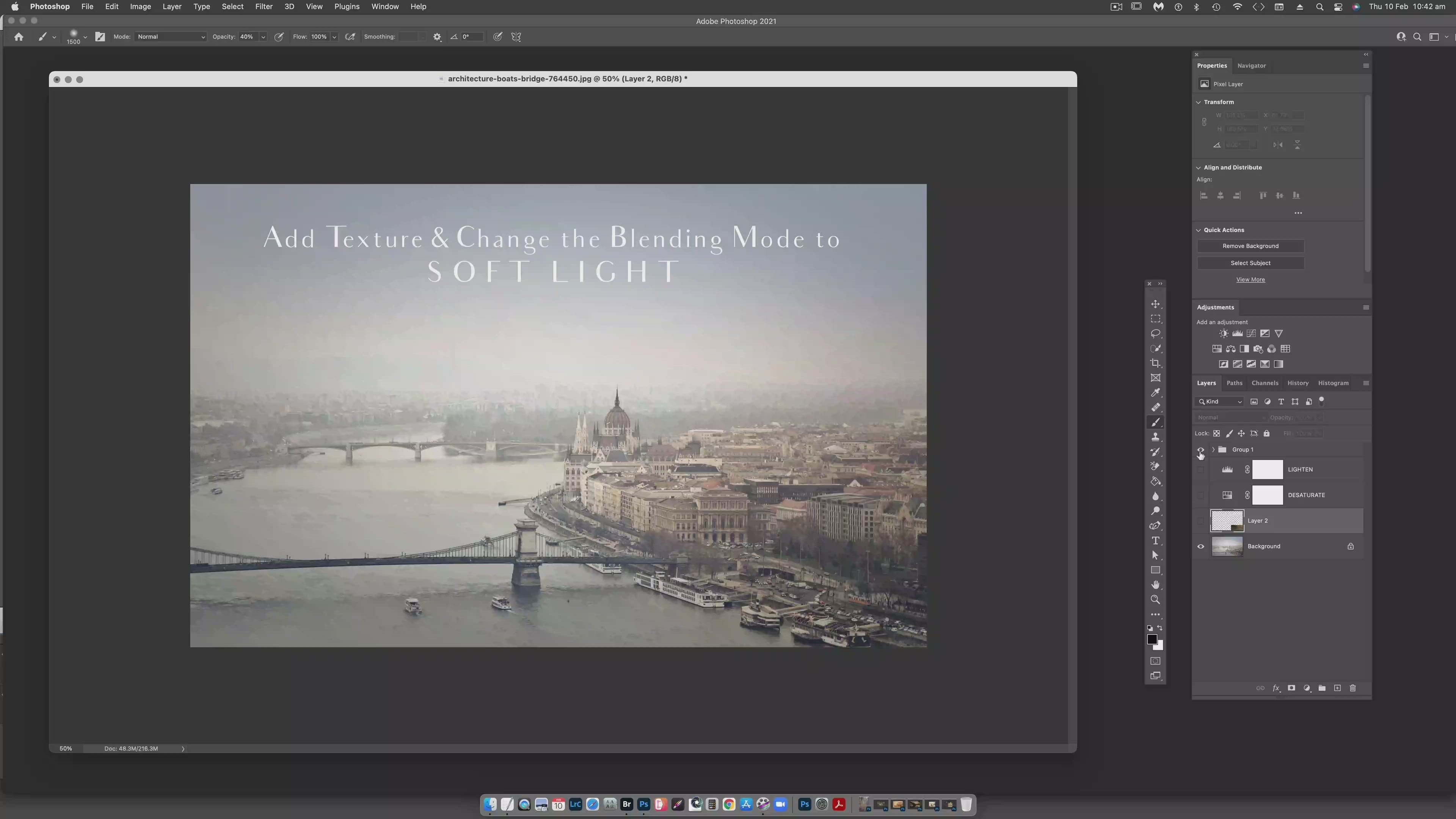
Task: Select the Hand tool
Action: [1155, 585]
